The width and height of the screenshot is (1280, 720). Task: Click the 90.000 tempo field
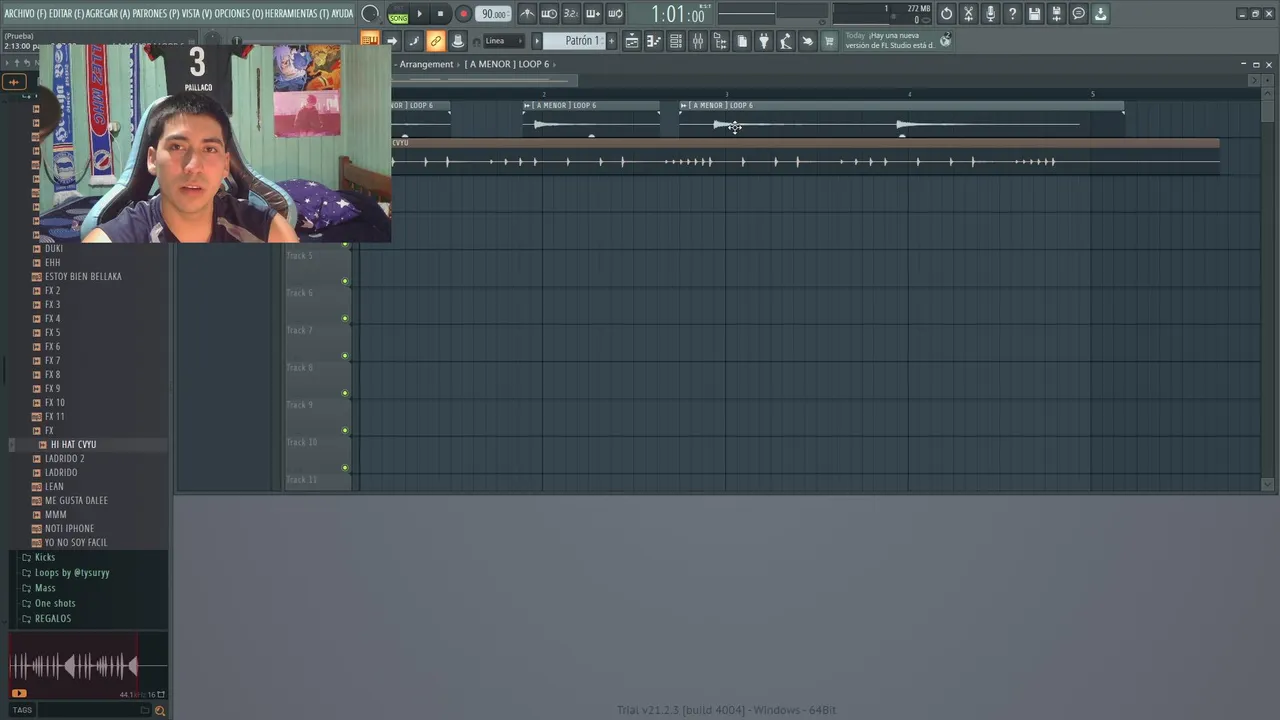pos(493,14)
